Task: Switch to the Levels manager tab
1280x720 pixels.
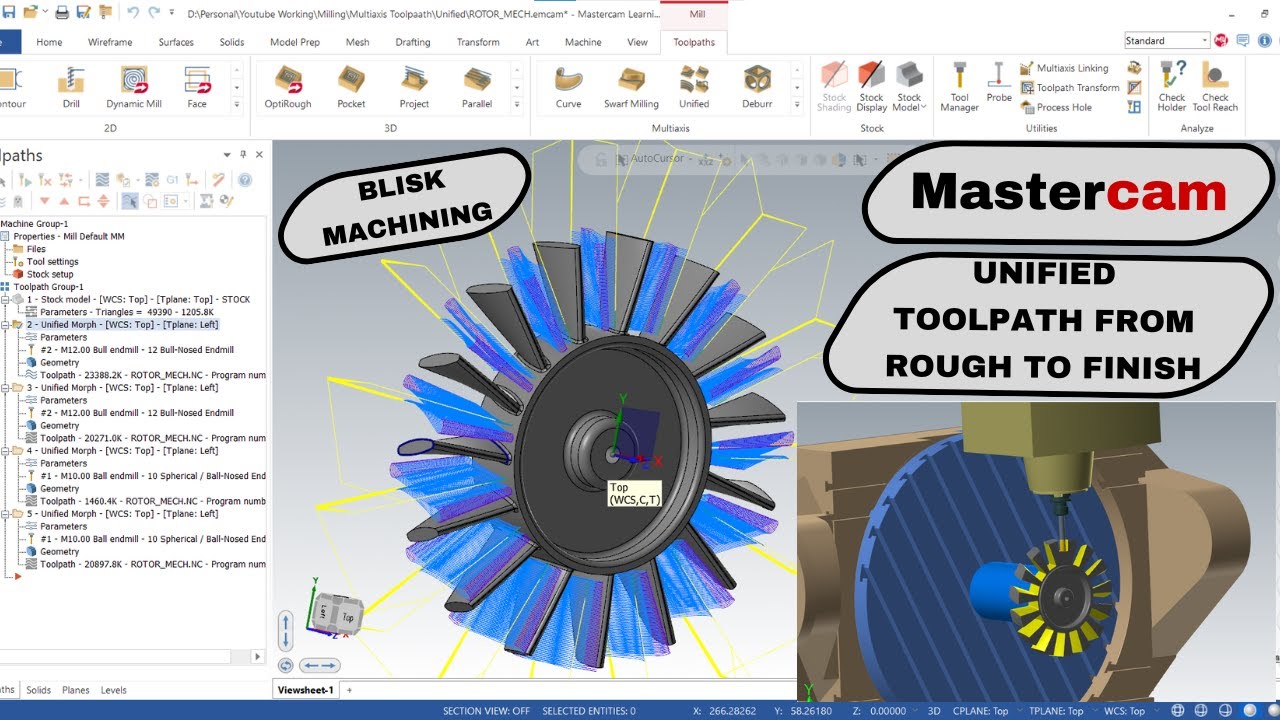Action: pos(113,690)
